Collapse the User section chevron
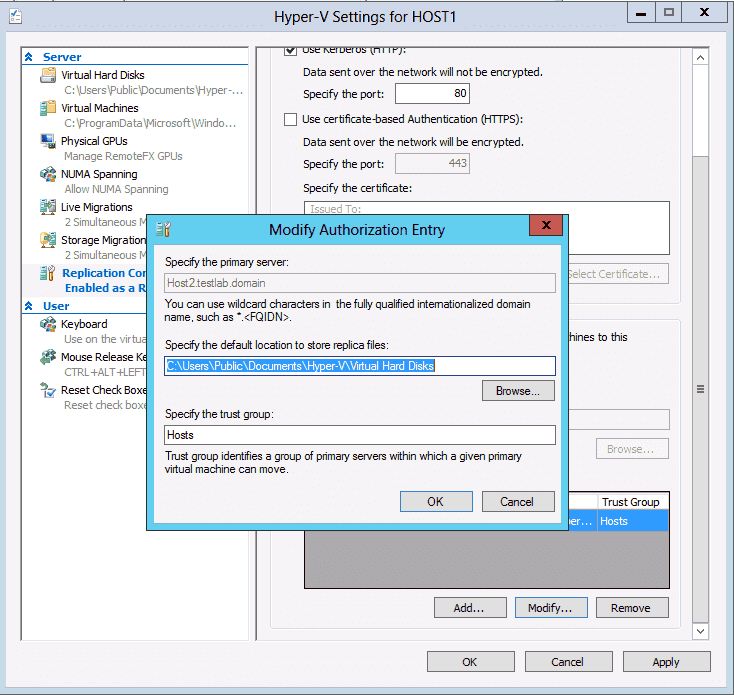This screenshot has height=695, width=734. click(x=29, y=306)
